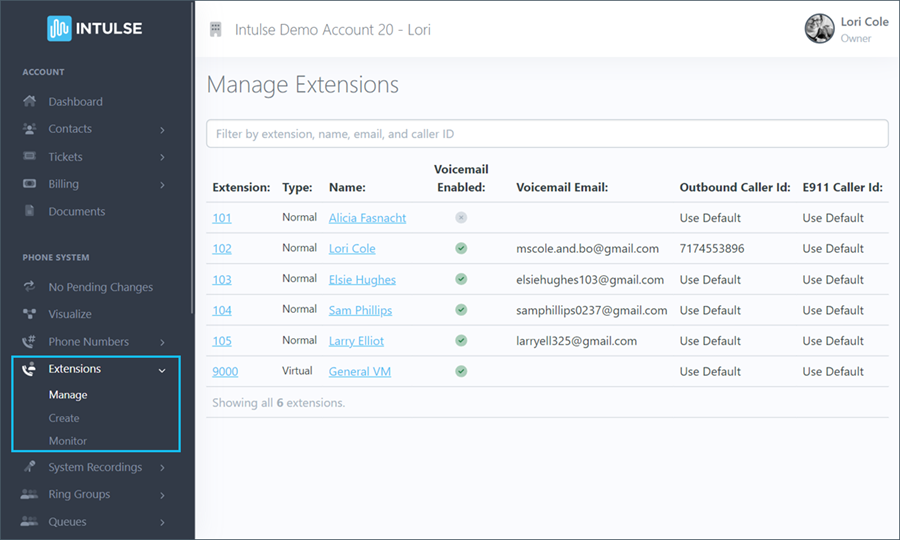This screenshot has width=900, height=540.
Task: Click the Phone Numbers handset icon
Action: [x=29, y=341]
